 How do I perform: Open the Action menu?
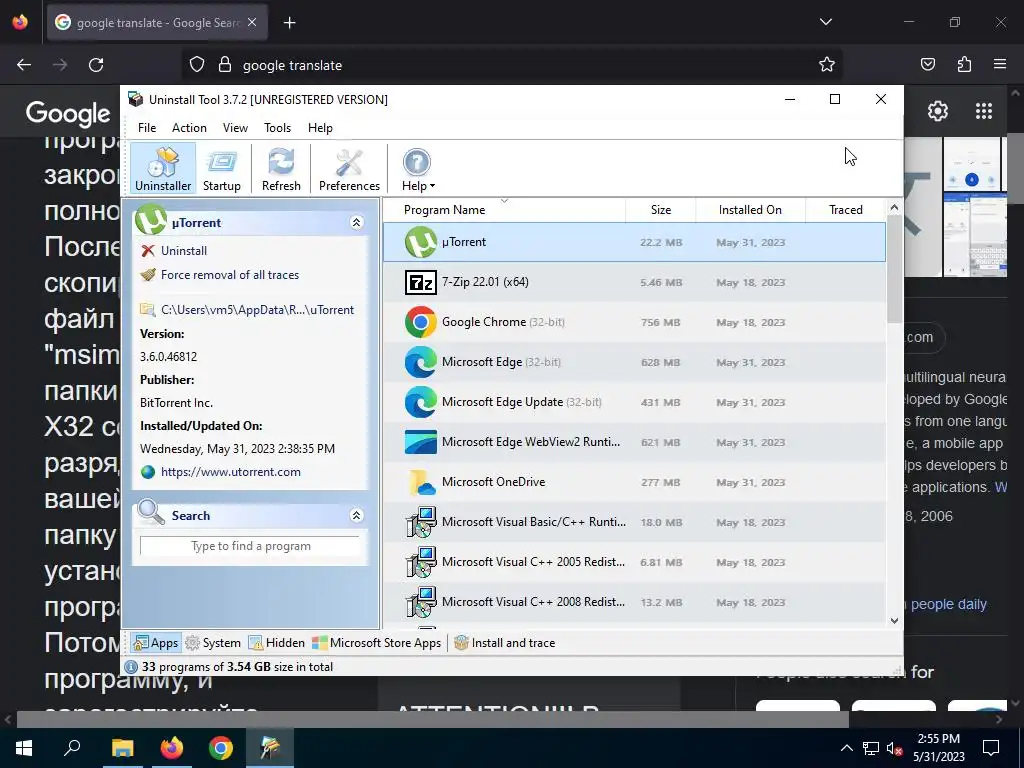(189, 128)
